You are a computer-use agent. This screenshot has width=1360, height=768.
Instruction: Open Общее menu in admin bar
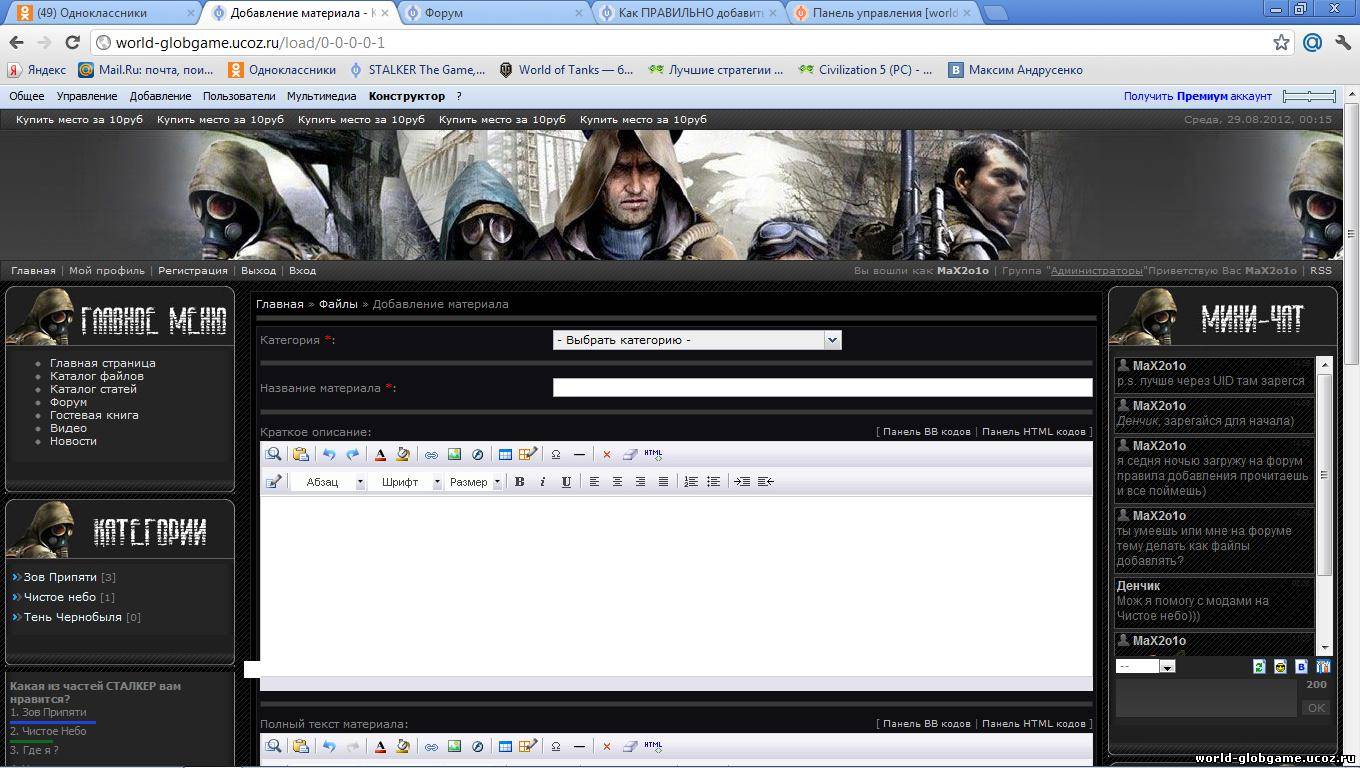[x=27, y=96]
